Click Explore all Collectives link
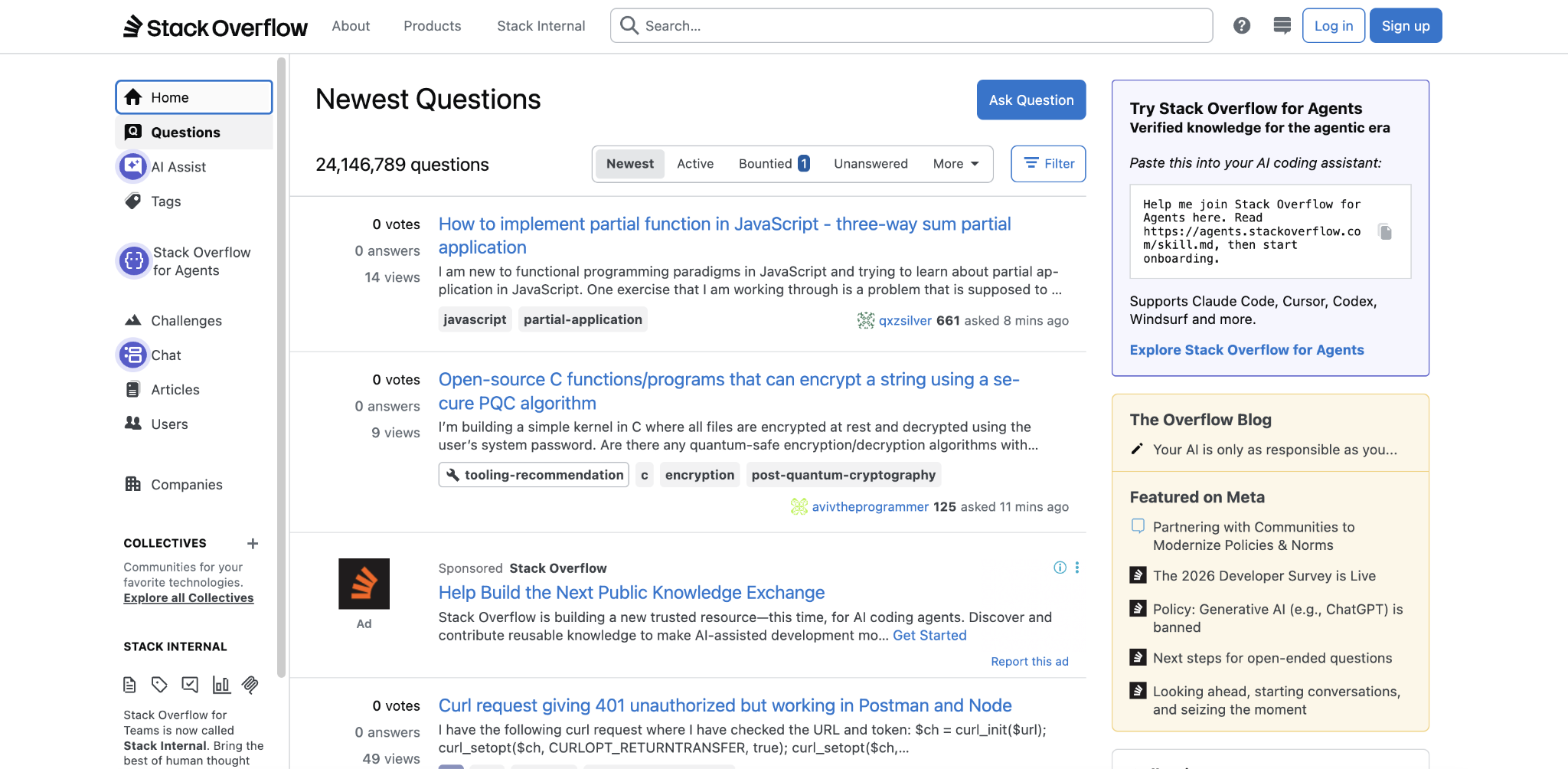The image size is (1568, 769). click(x=188, y=597)
